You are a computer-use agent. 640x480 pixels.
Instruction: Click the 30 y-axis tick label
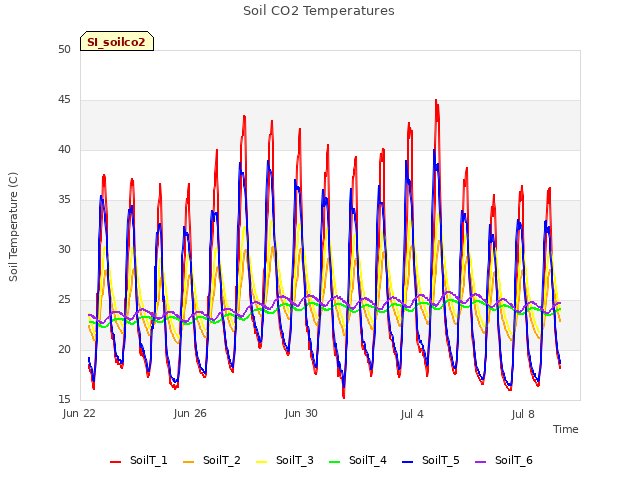tap(64, 249)
